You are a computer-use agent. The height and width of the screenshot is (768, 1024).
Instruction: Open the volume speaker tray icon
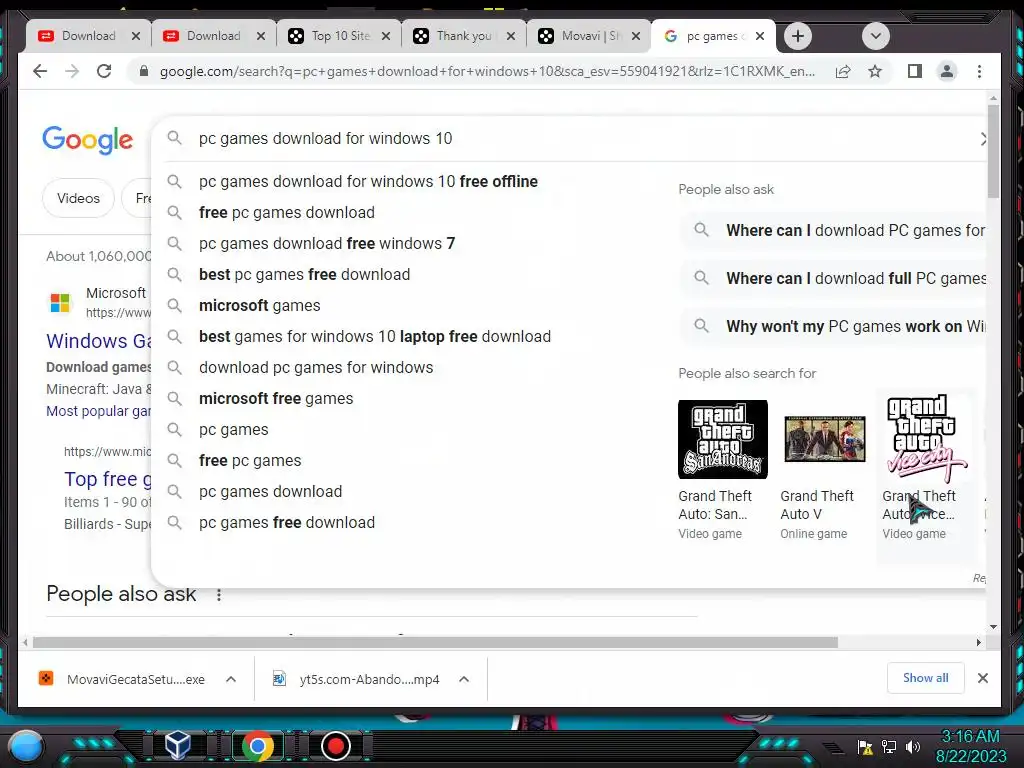913,746
